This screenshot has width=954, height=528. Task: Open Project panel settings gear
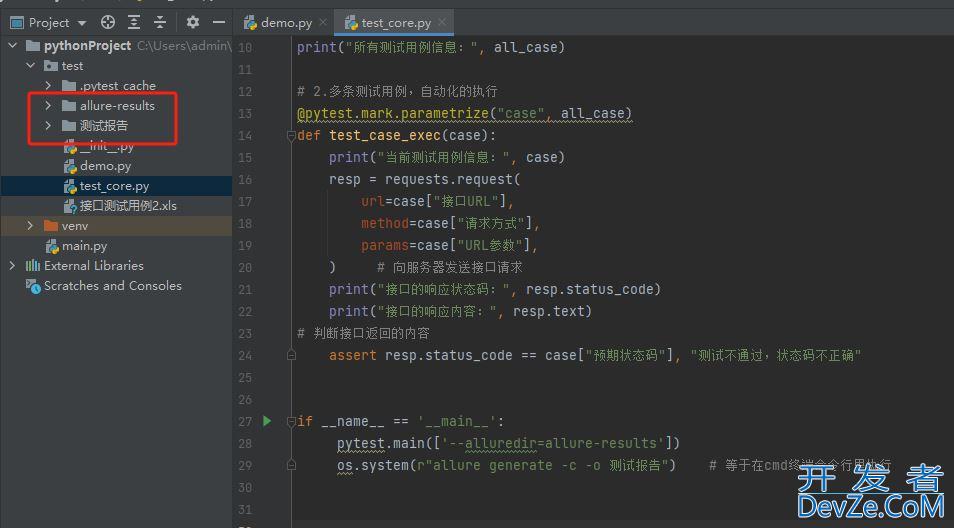click(x=193, y=23)
